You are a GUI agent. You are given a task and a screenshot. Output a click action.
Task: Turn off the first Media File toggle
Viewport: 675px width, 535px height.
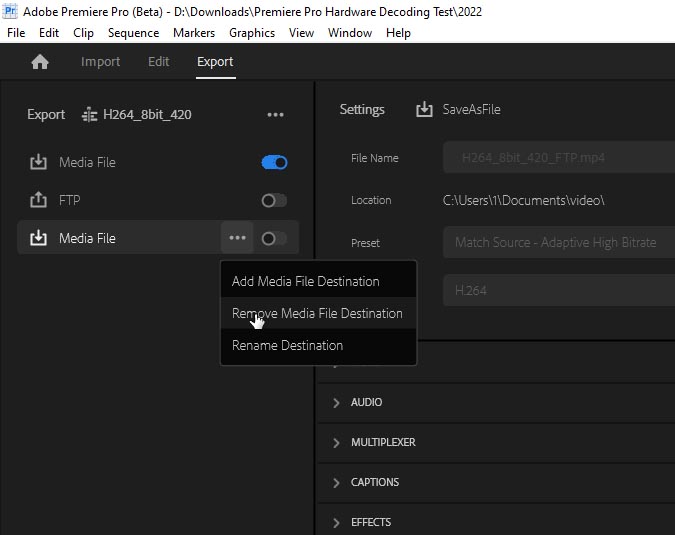click(x=274, y=163)
